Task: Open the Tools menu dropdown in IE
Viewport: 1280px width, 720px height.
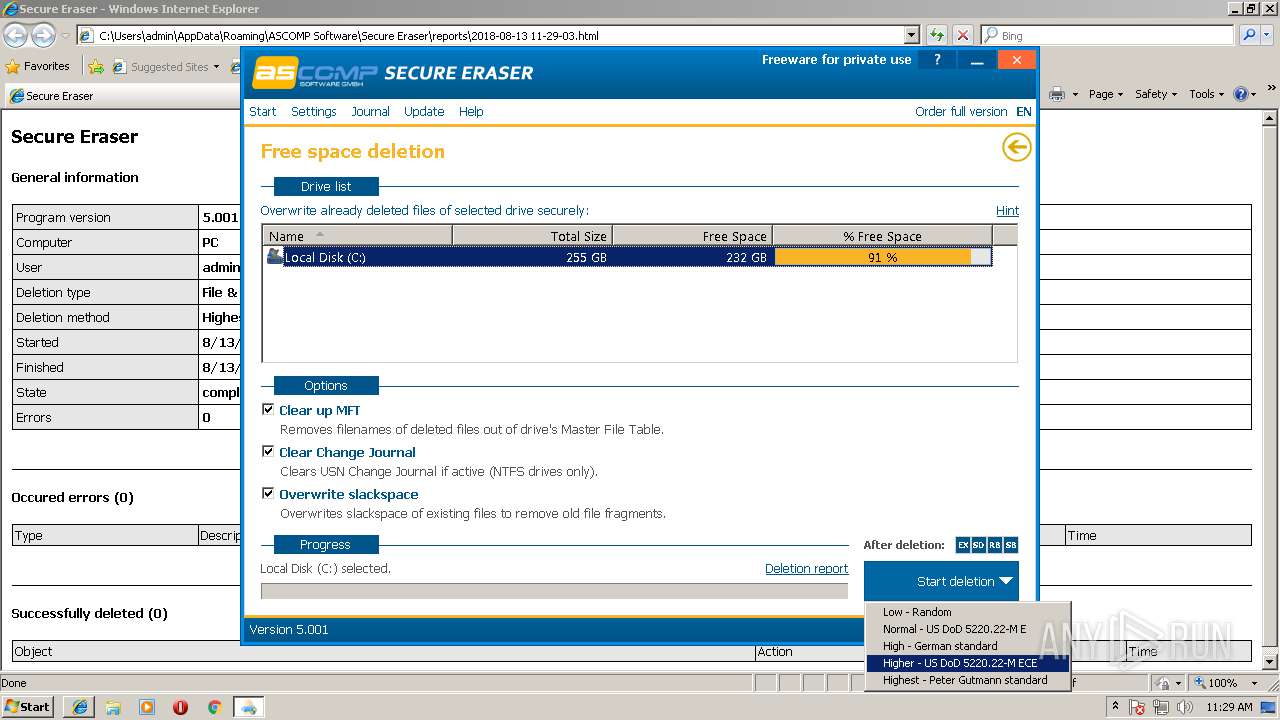Action: pos(1207,94)
